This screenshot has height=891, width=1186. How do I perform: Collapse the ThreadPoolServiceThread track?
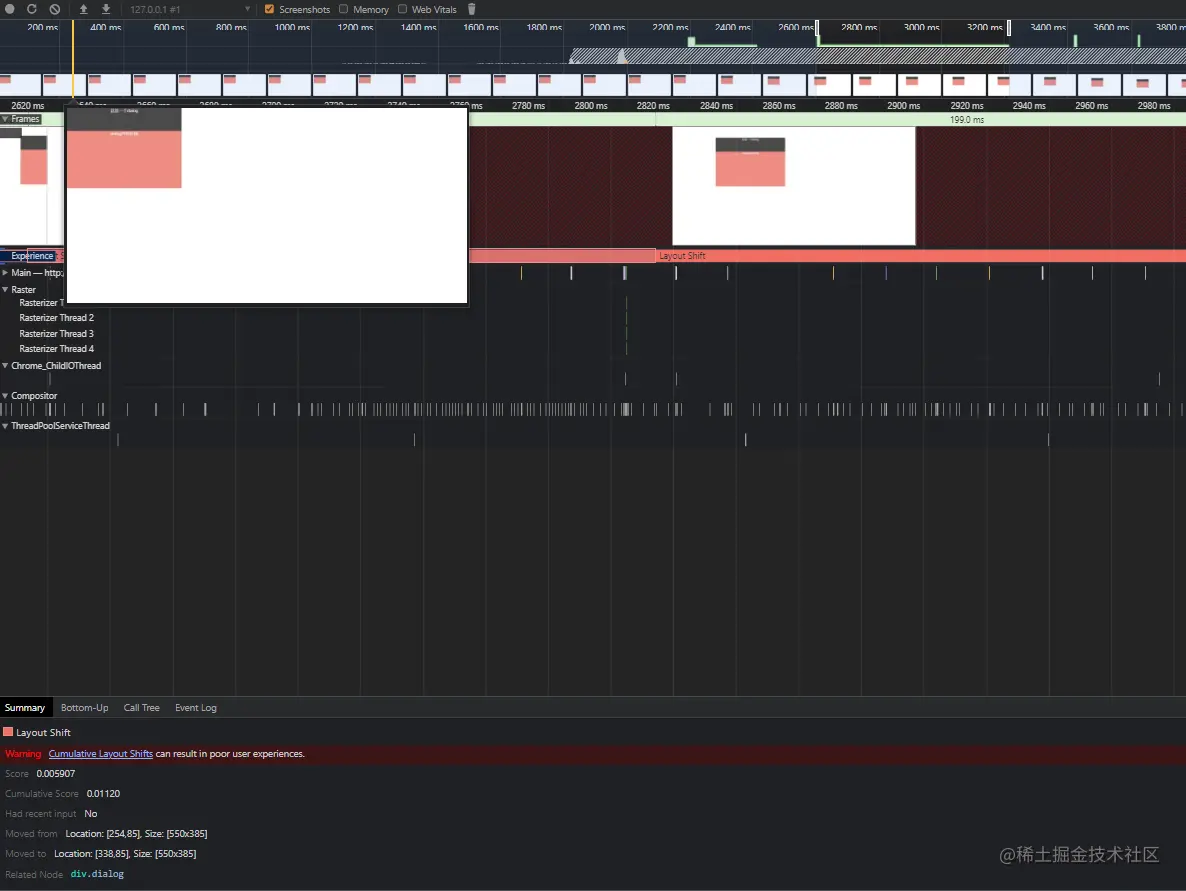tap(5, 426)
